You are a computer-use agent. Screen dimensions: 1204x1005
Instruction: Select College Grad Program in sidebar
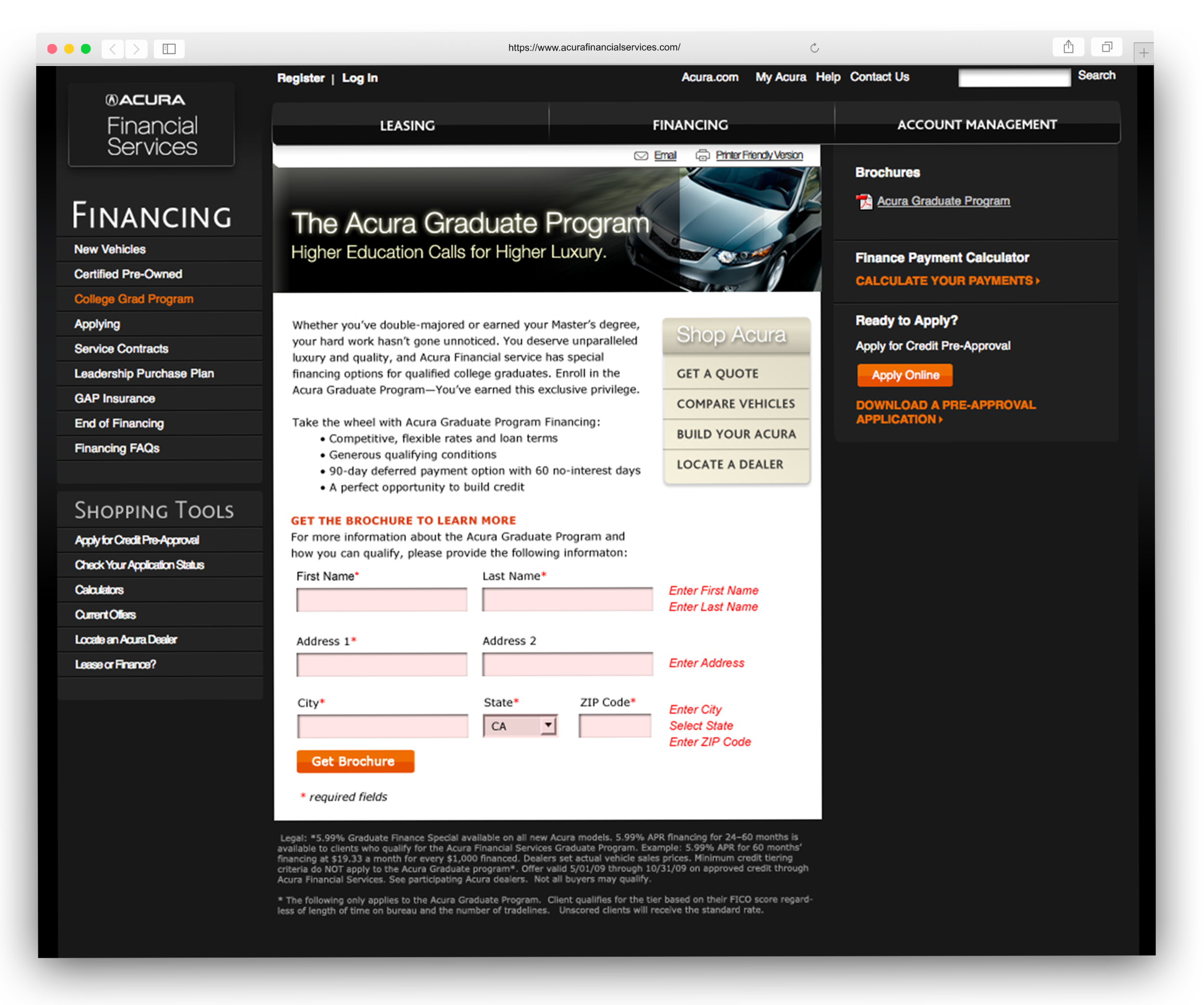click(x=133, y=299)
